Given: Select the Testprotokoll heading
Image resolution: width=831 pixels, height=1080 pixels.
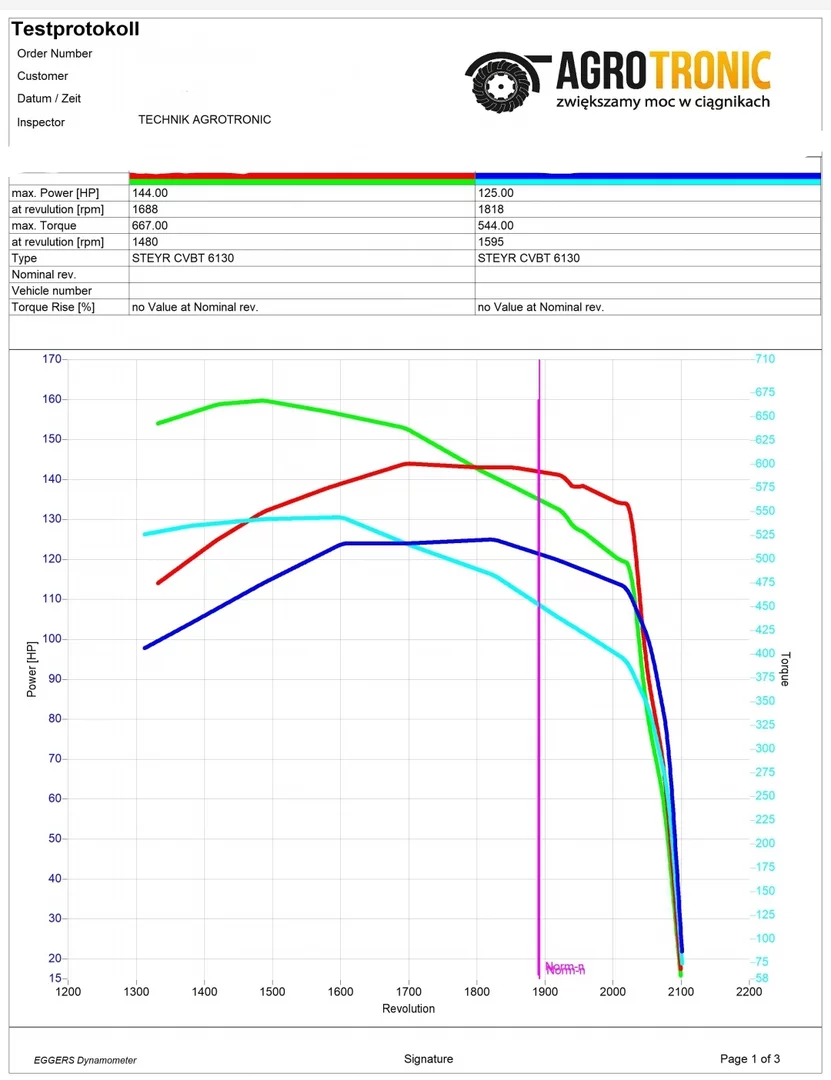Looking at the screenshot, I should pyautogui.click(x=75, y=29).
